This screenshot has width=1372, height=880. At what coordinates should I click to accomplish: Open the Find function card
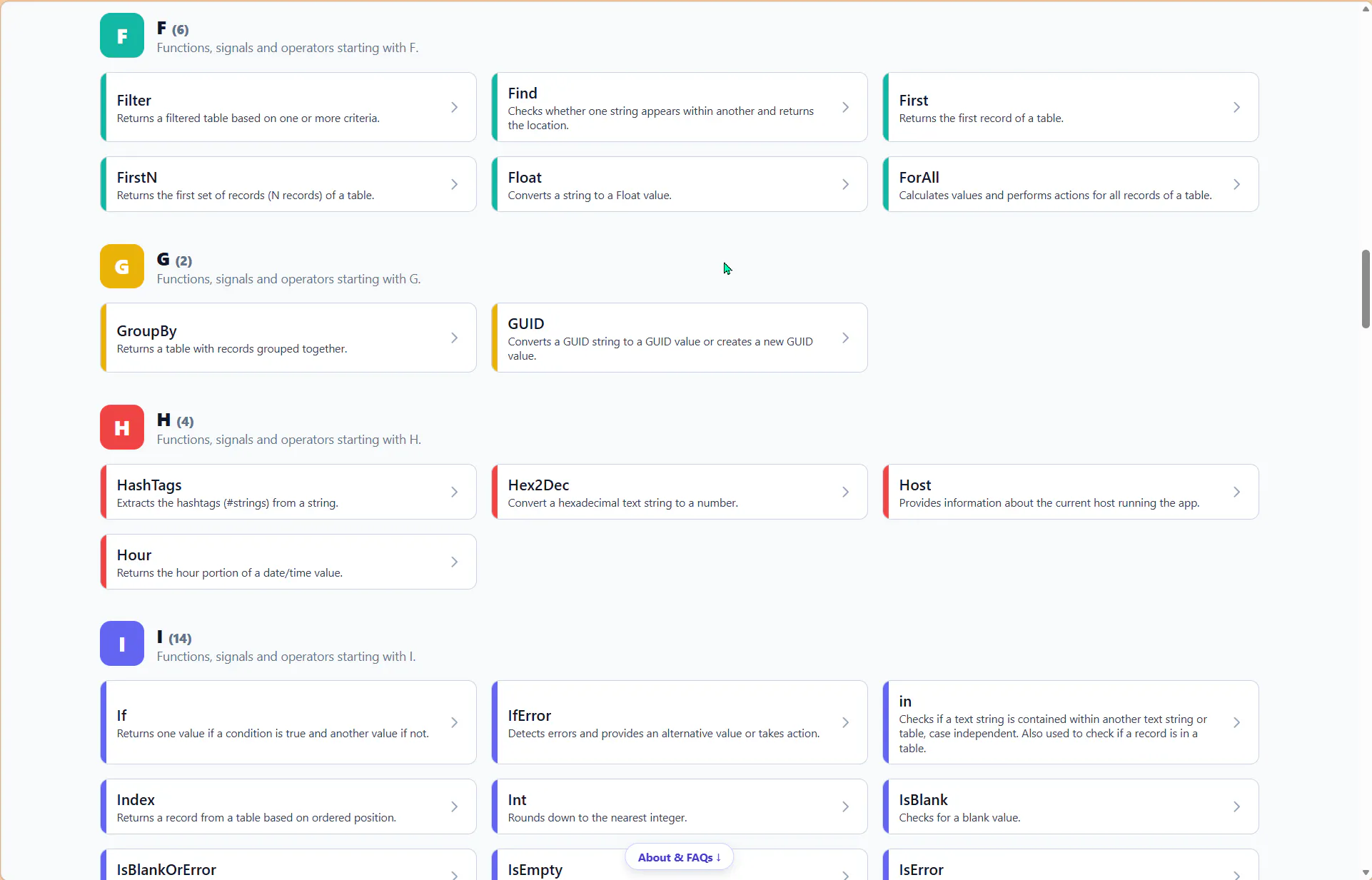(680, 107)
